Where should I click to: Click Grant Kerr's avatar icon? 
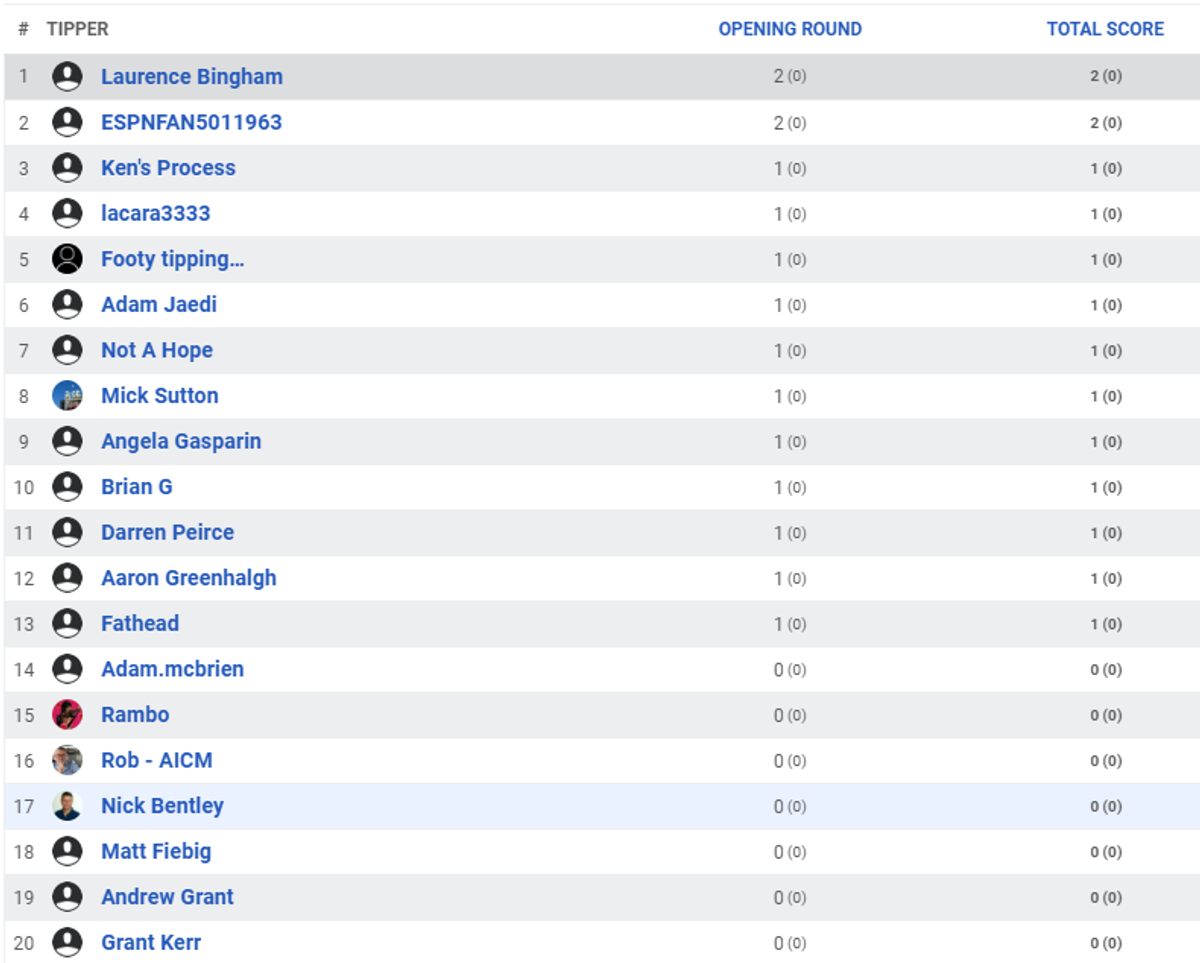[67, 943]
